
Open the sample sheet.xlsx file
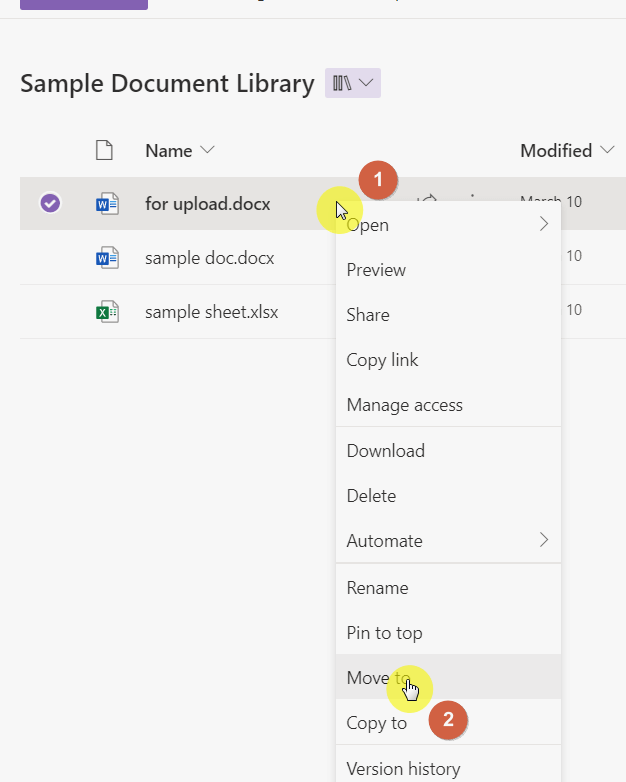[x=211, y=312]
